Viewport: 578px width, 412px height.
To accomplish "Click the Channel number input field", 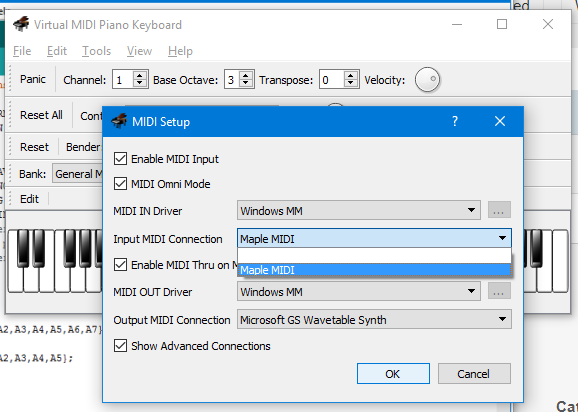I will [123, 80].
